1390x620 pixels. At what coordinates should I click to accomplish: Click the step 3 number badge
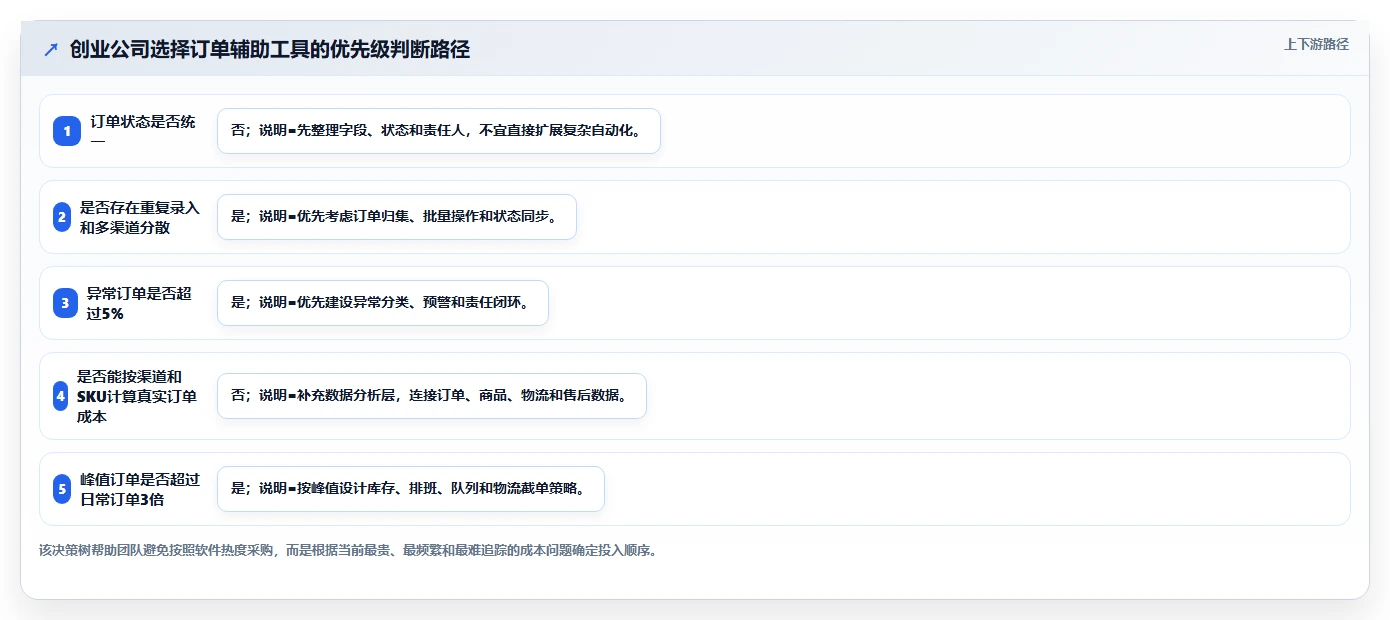click(x=65, y=303)
